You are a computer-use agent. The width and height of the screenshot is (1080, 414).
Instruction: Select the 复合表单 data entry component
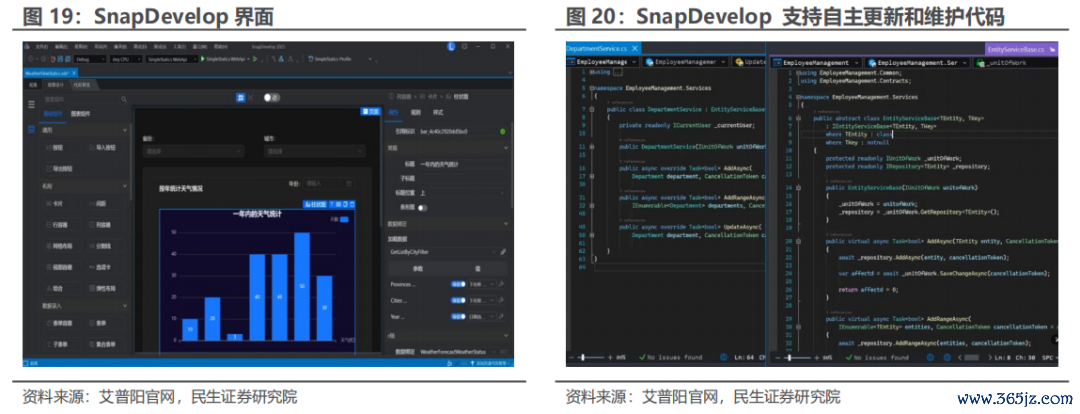pos(105,344)
